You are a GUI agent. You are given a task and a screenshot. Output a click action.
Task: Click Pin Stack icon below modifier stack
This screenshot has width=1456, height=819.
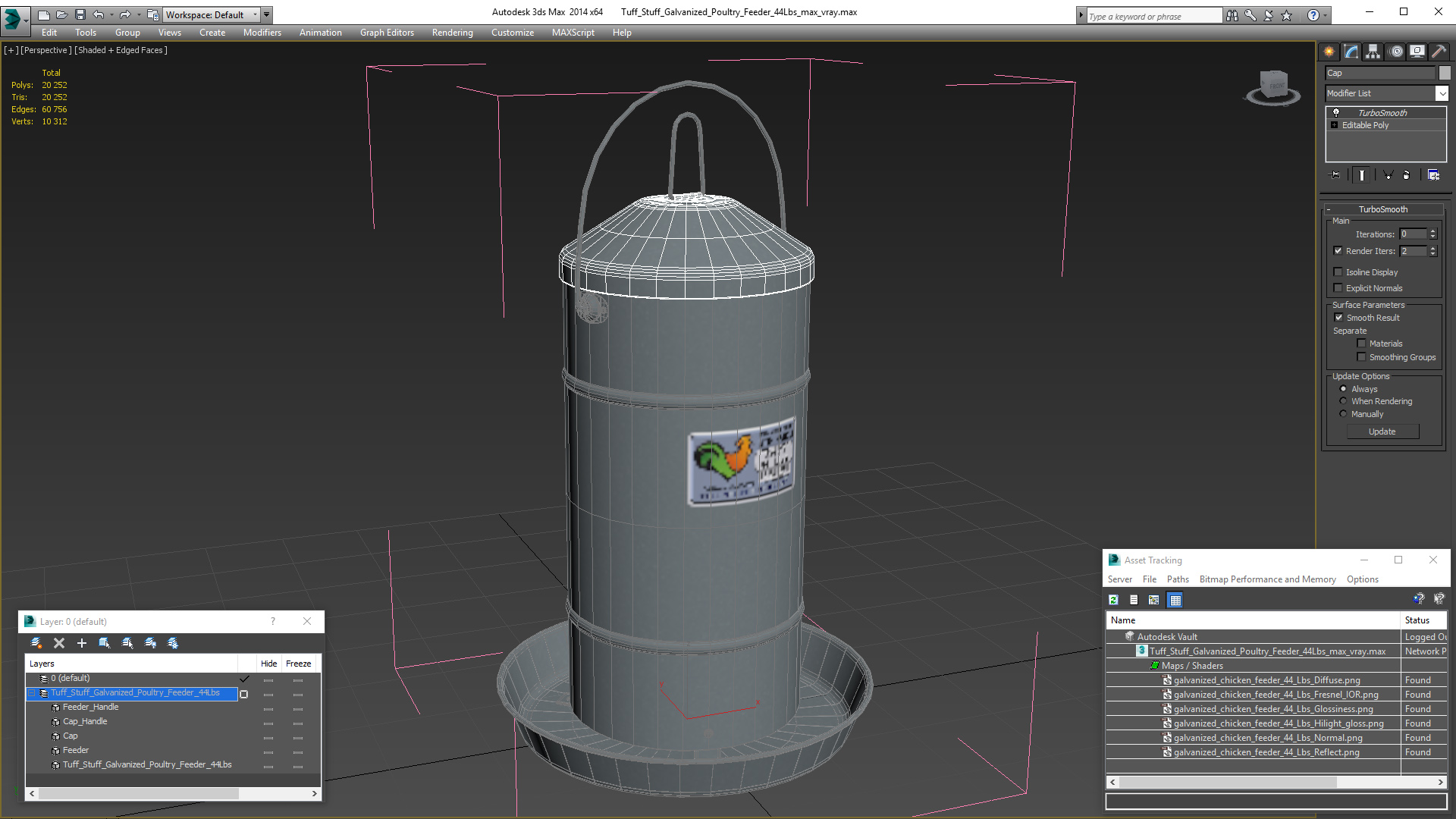coord(1335,175)
